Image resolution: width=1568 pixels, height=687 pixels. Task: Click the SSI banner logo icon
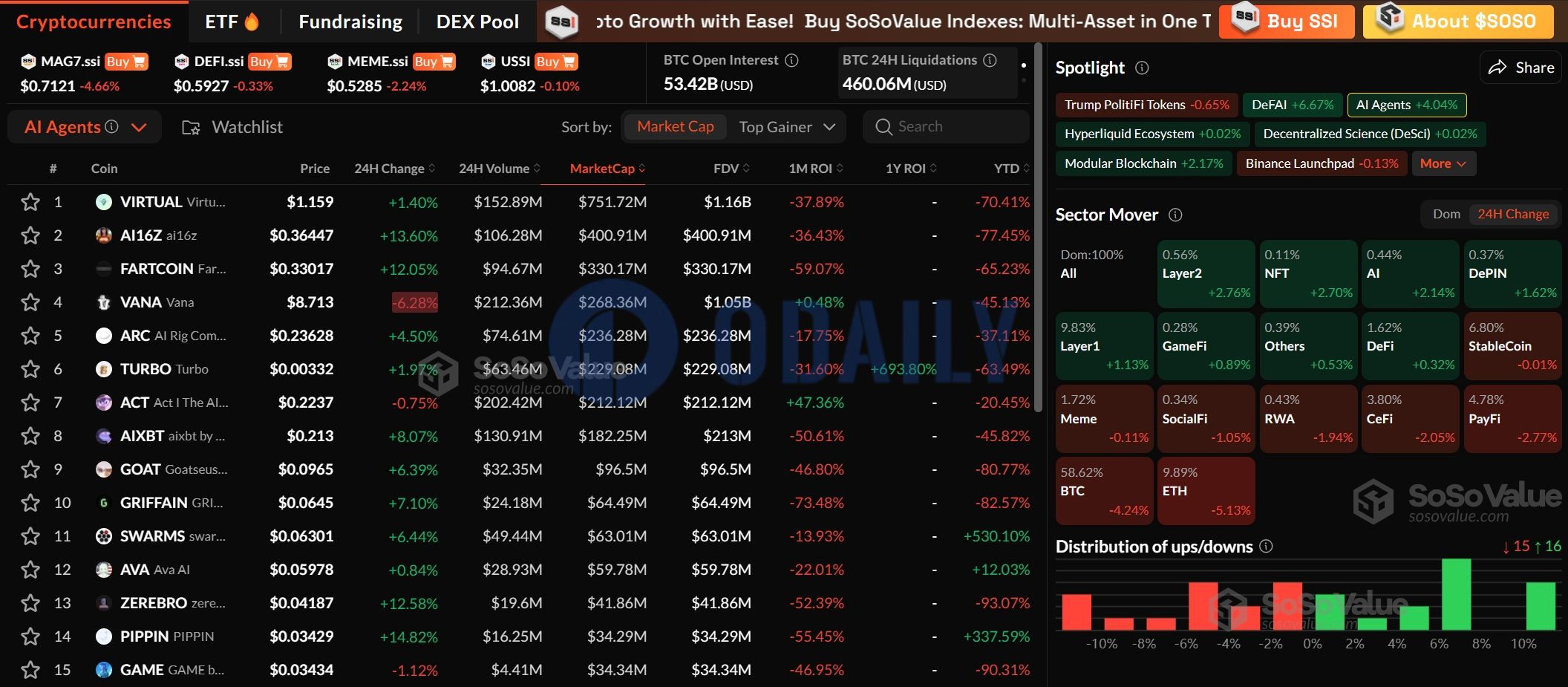562,22
